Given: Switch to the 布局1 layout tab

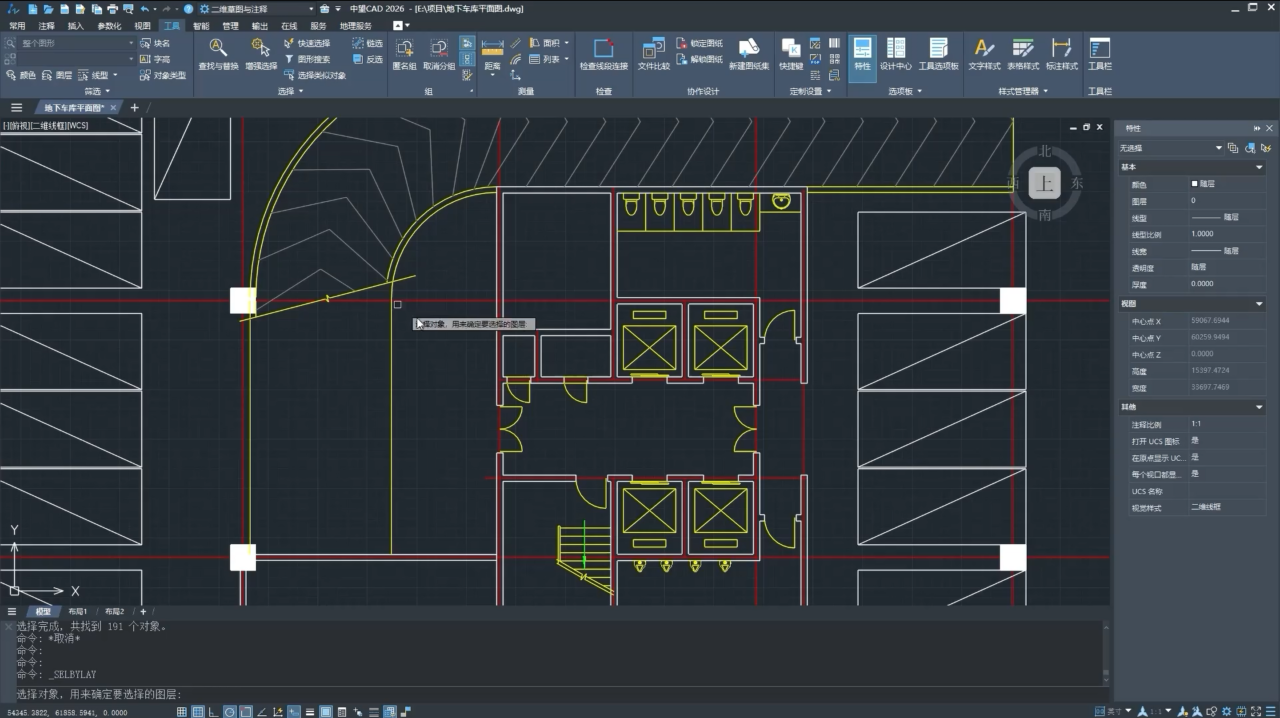Looking at the screenshot, I should pos(78,611).
